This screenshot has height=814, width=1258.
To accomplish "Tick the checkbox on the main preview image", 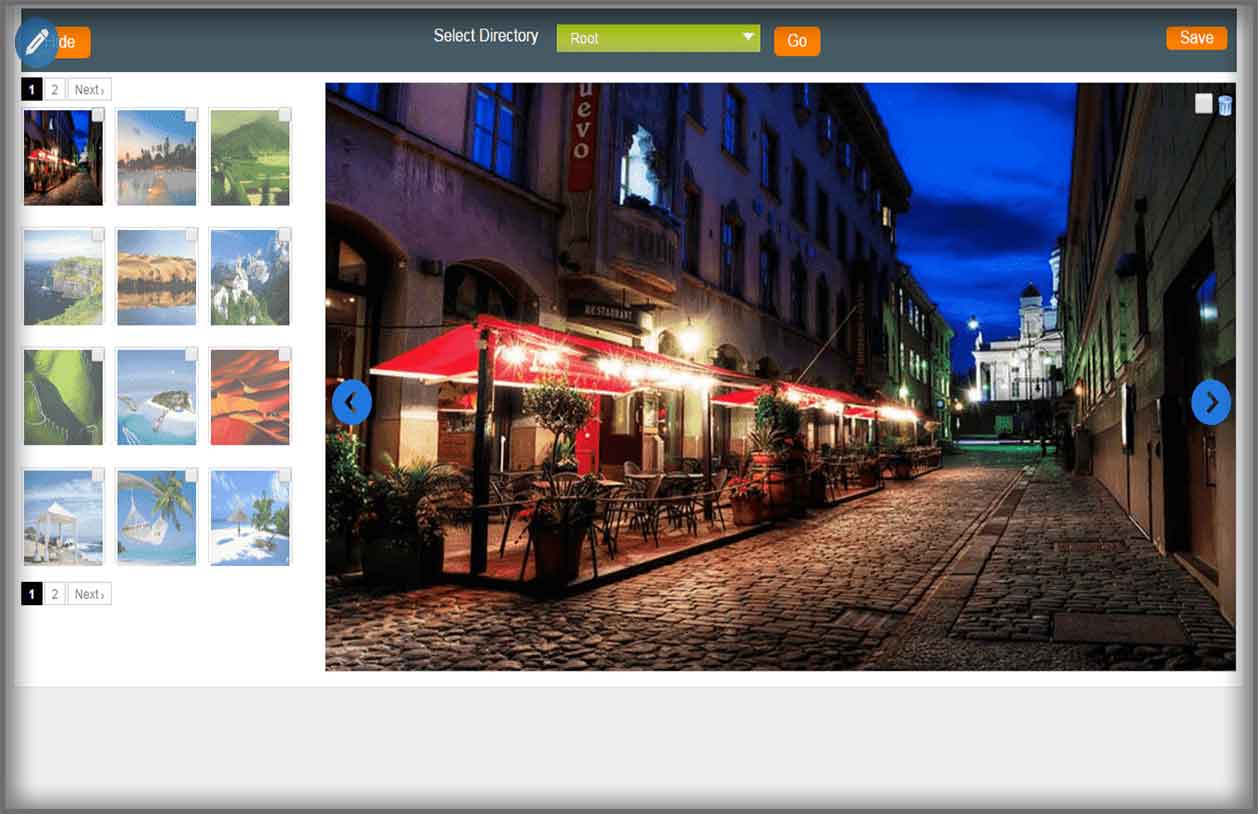I will pos(1203,104).
